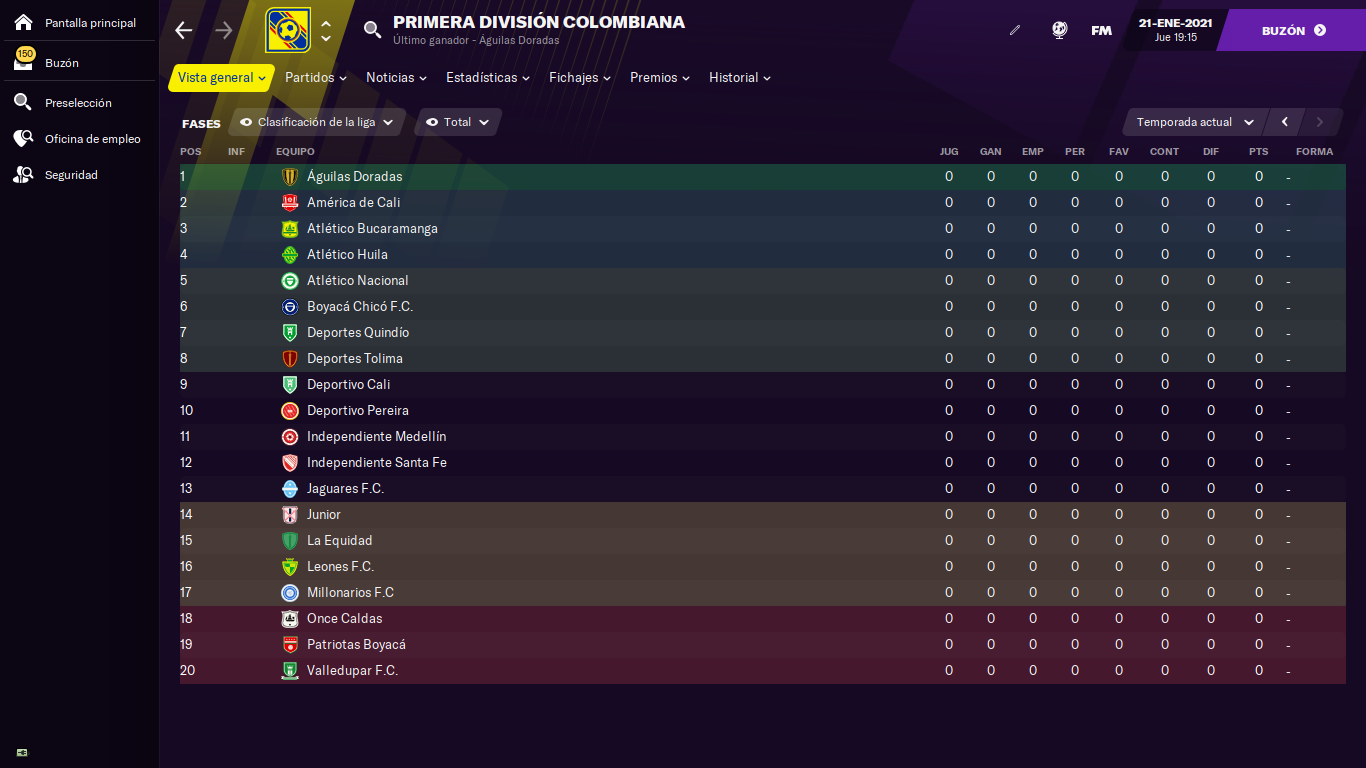Click the Primera División league badge
Screen dimensions: 1366x768
(x=288, y=30)
